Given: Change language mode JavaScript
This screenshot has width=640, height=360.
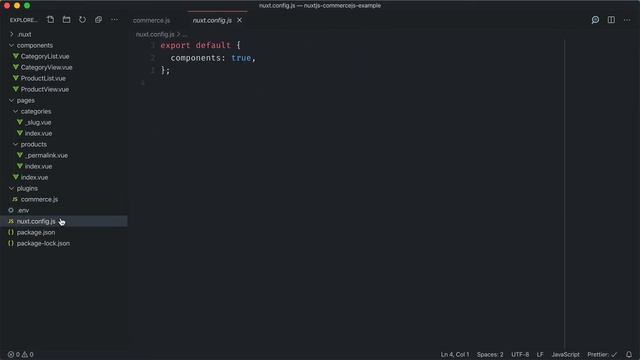Looking at the screenshot, I should [x=565, y=354].
